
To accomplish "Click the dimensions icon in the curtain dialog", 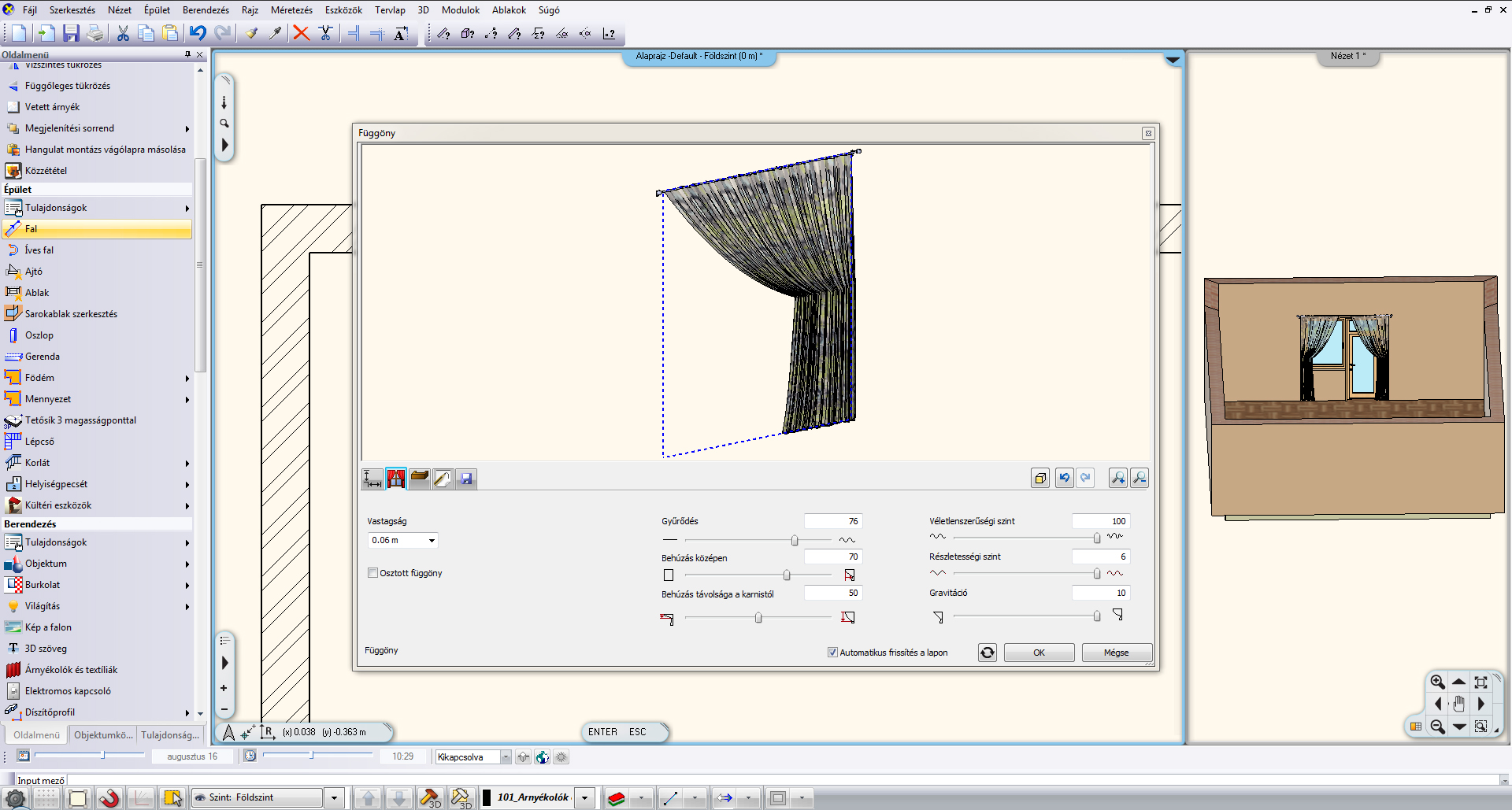I will 372,479.
